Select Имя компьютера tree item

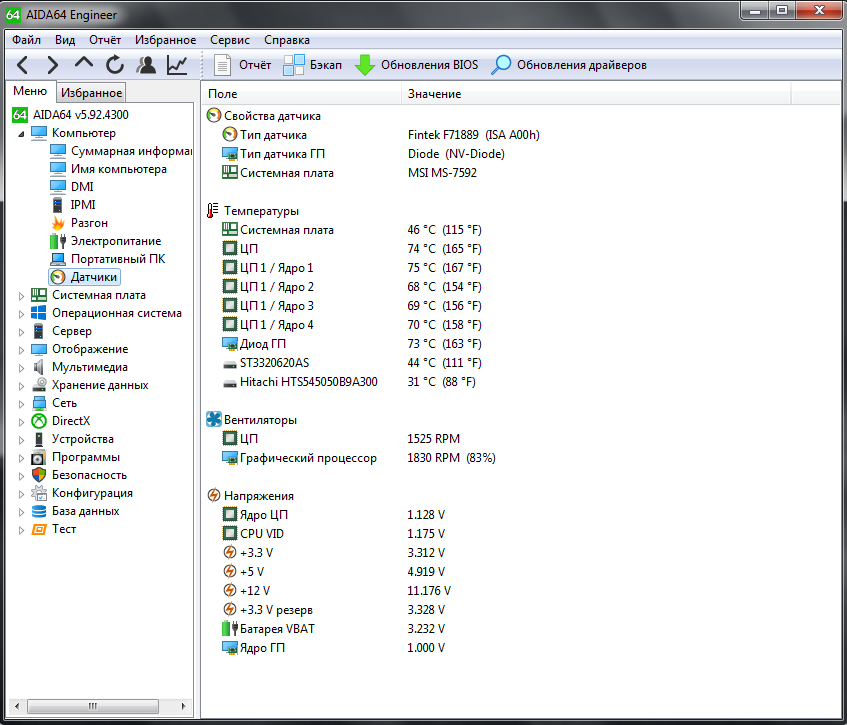tap(108, 169)
